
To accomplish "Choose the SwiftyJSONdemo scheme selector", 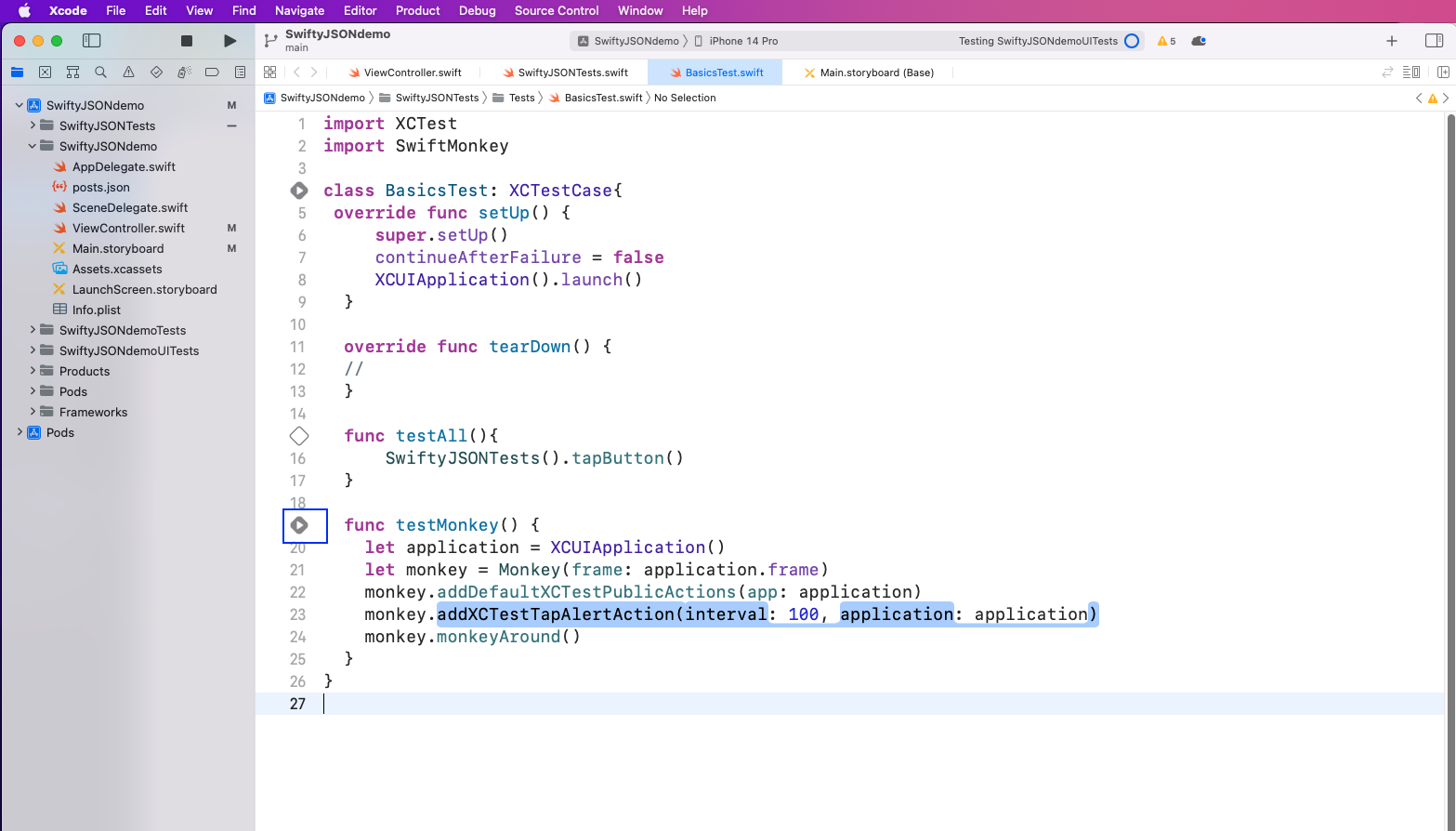I will (x=629, y=41).
